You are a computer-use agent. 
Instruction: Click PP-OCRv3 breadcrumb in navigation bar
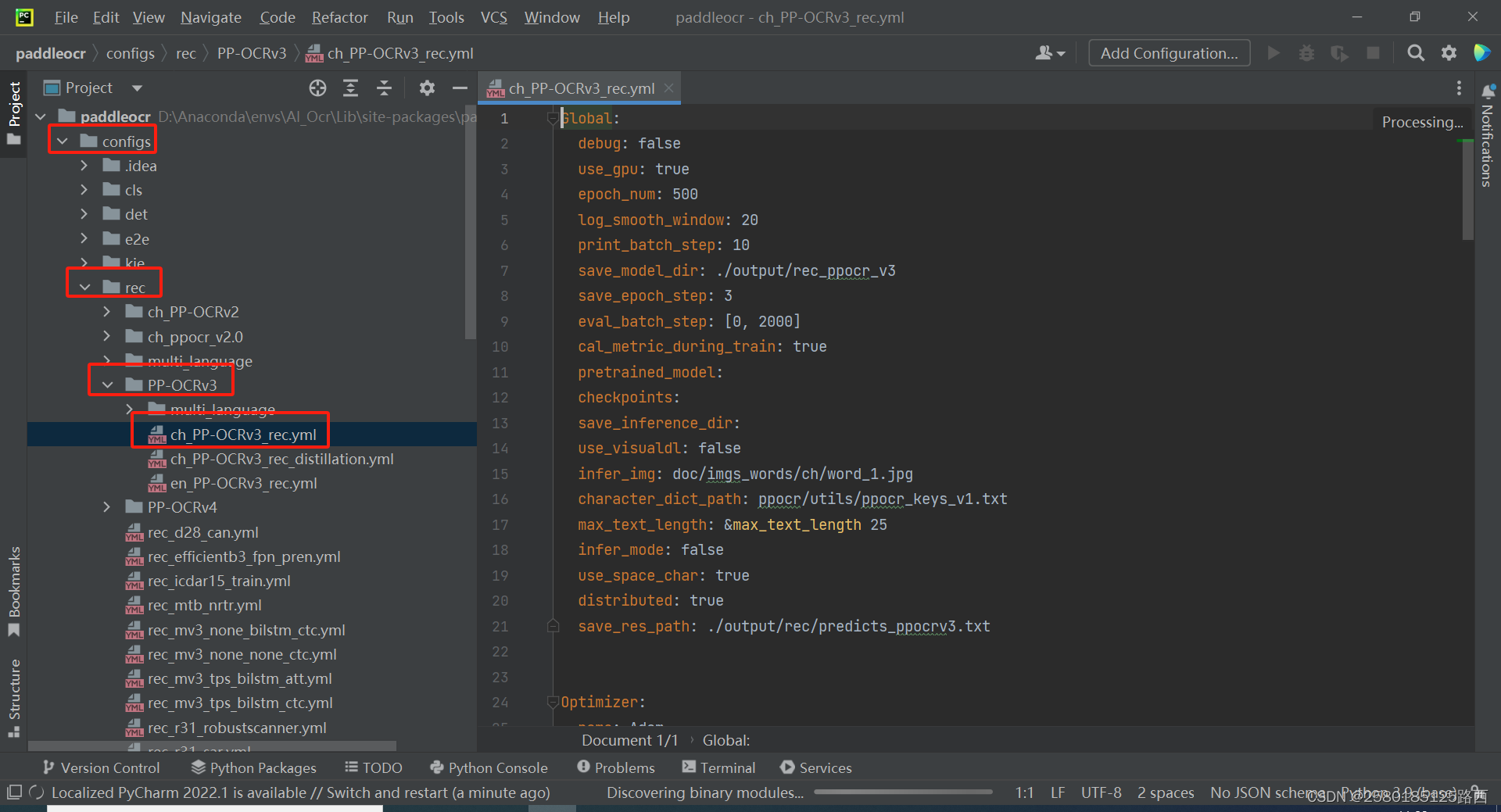pos(252,53)
